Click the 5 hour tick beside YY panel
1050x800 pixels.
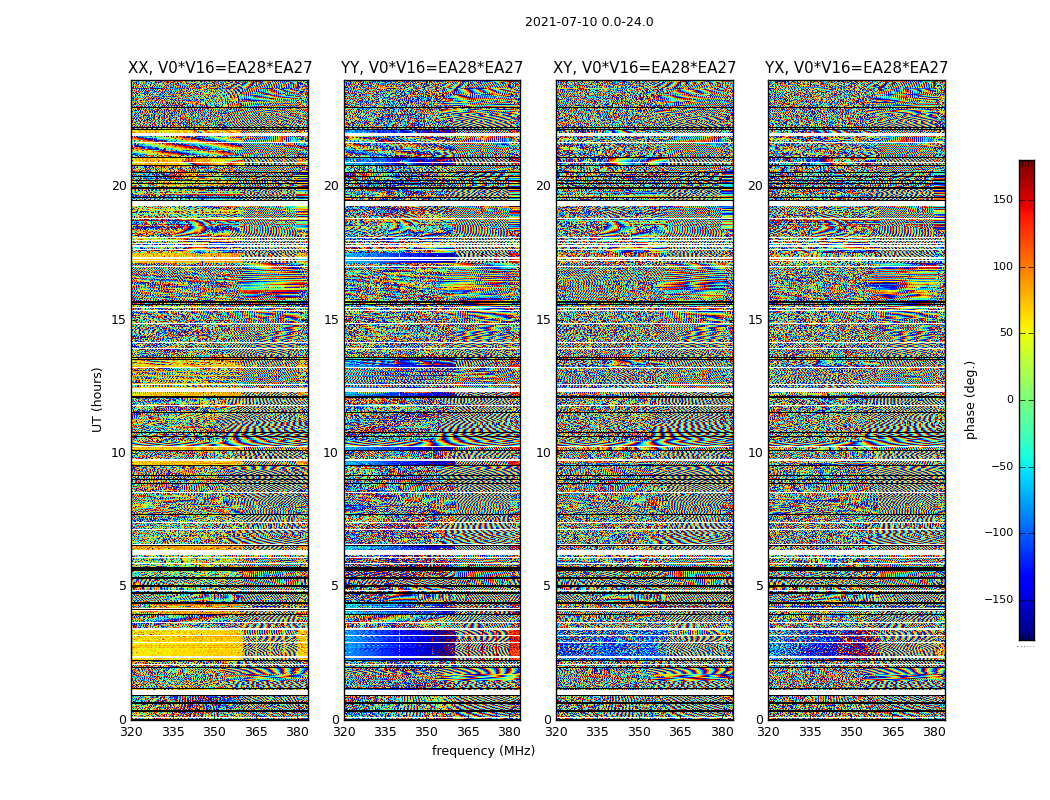pos(335,586)
